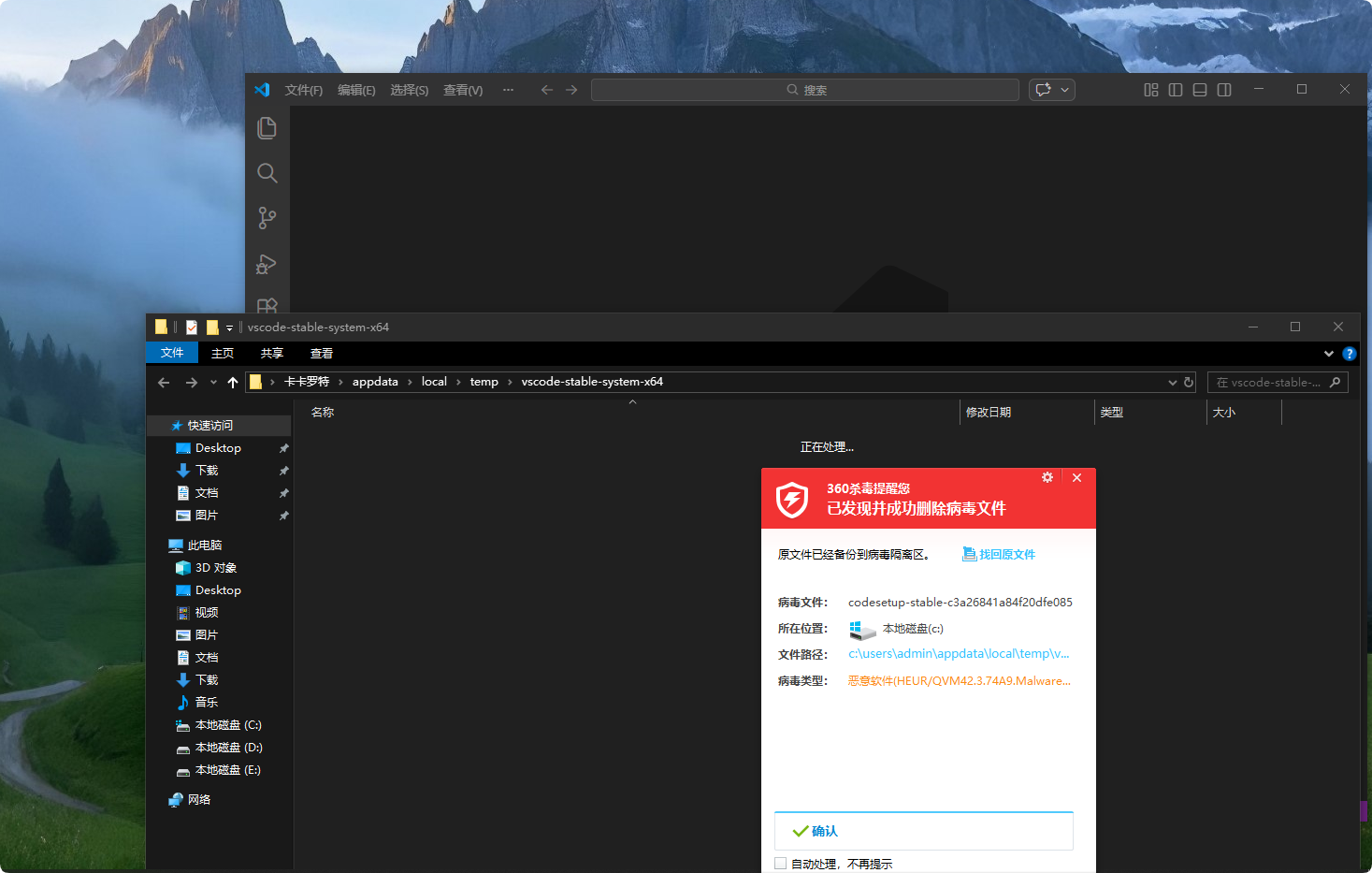The height and width of the screenshot is (873, 1372).
Task: Open VS Code 查看(V) menu
Action: pos(463,90)
